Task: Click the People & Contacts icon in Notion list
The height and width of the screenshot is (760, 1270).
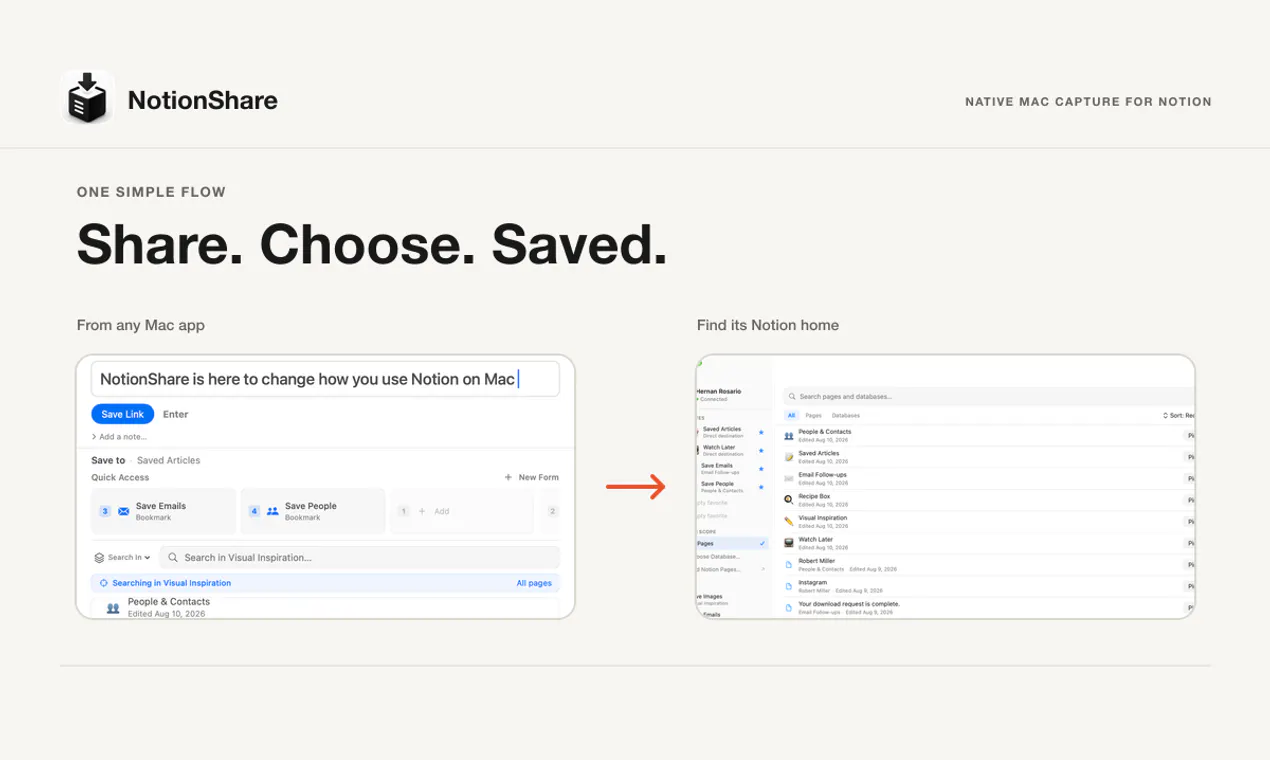Action: (789, 436)
